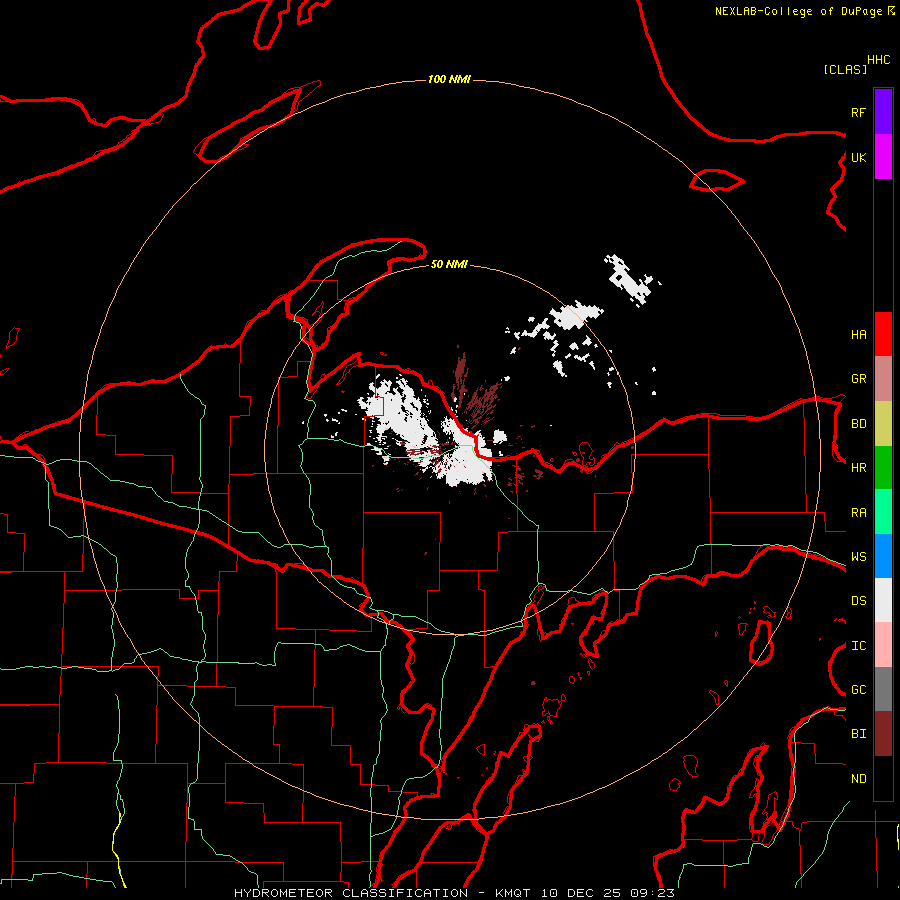
Task: Select the GR pink legend swatch
Action: [883, 379]
